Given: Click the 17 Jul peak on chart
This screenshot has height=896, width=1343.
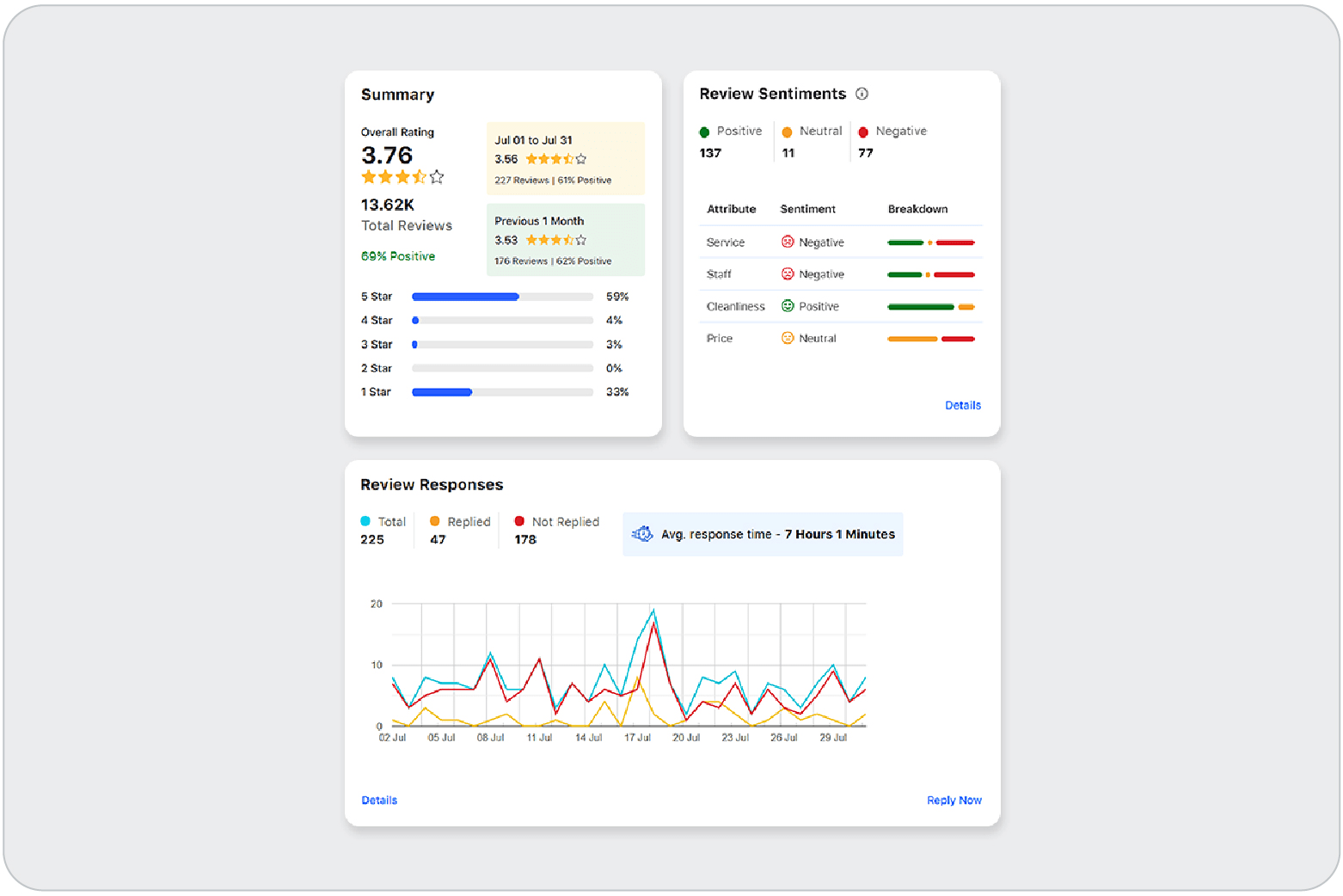Looking at the screenshot, I should tap(653, 611).
